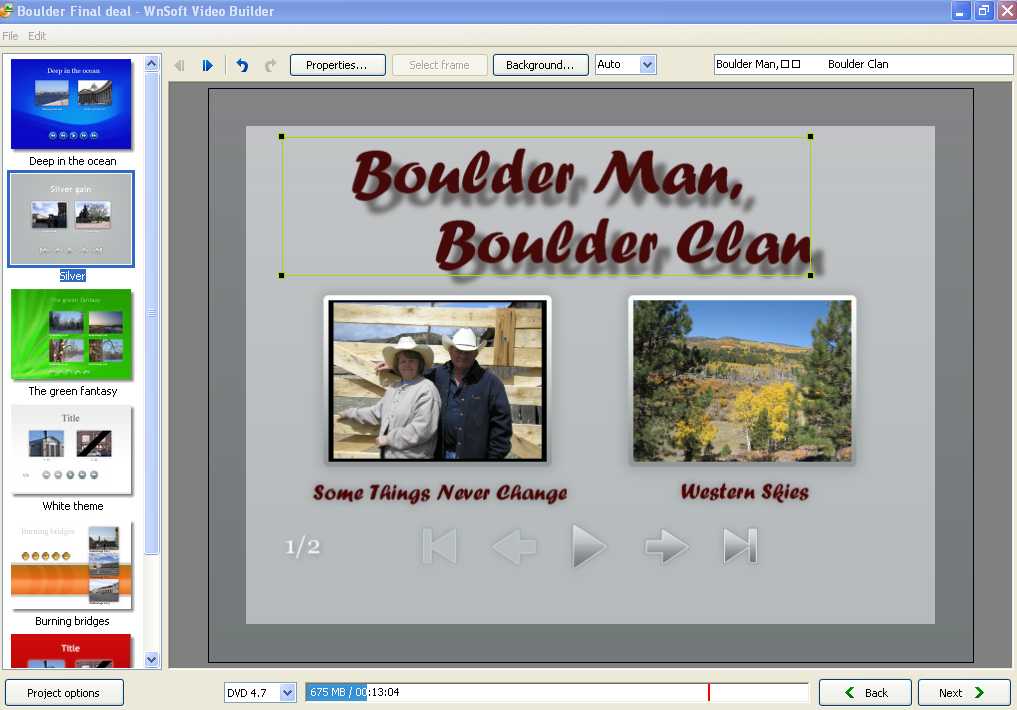Open the File menu
Viewport: 1017px width, 710px height.
pyautogui.click(x=10, y=36)
